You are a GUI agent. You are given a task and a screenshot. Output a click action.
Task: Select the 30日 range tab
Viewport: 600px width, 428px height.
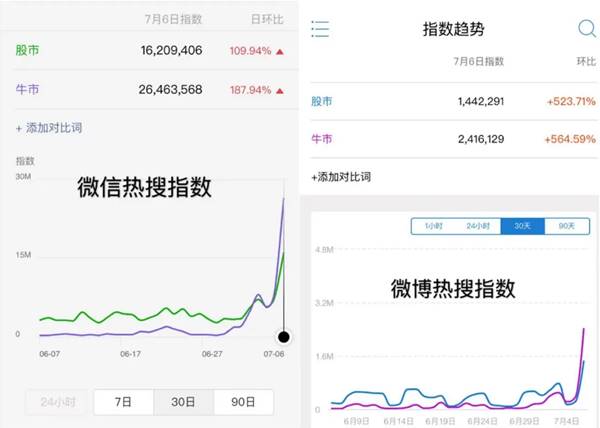click(x=183, y=402)
